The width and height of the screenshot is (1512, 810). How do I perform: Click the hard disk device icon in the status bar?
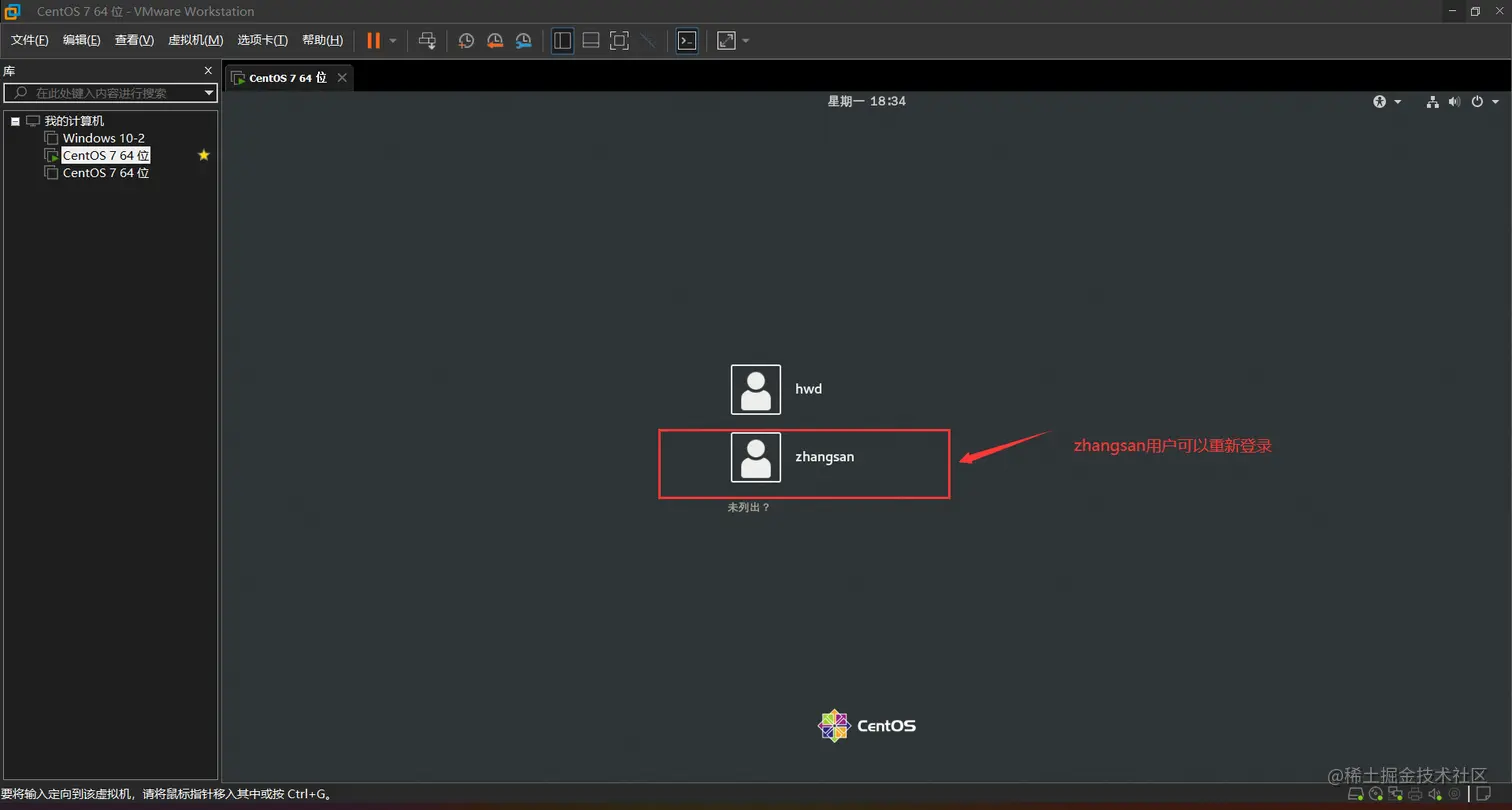tap(1356, 795)
